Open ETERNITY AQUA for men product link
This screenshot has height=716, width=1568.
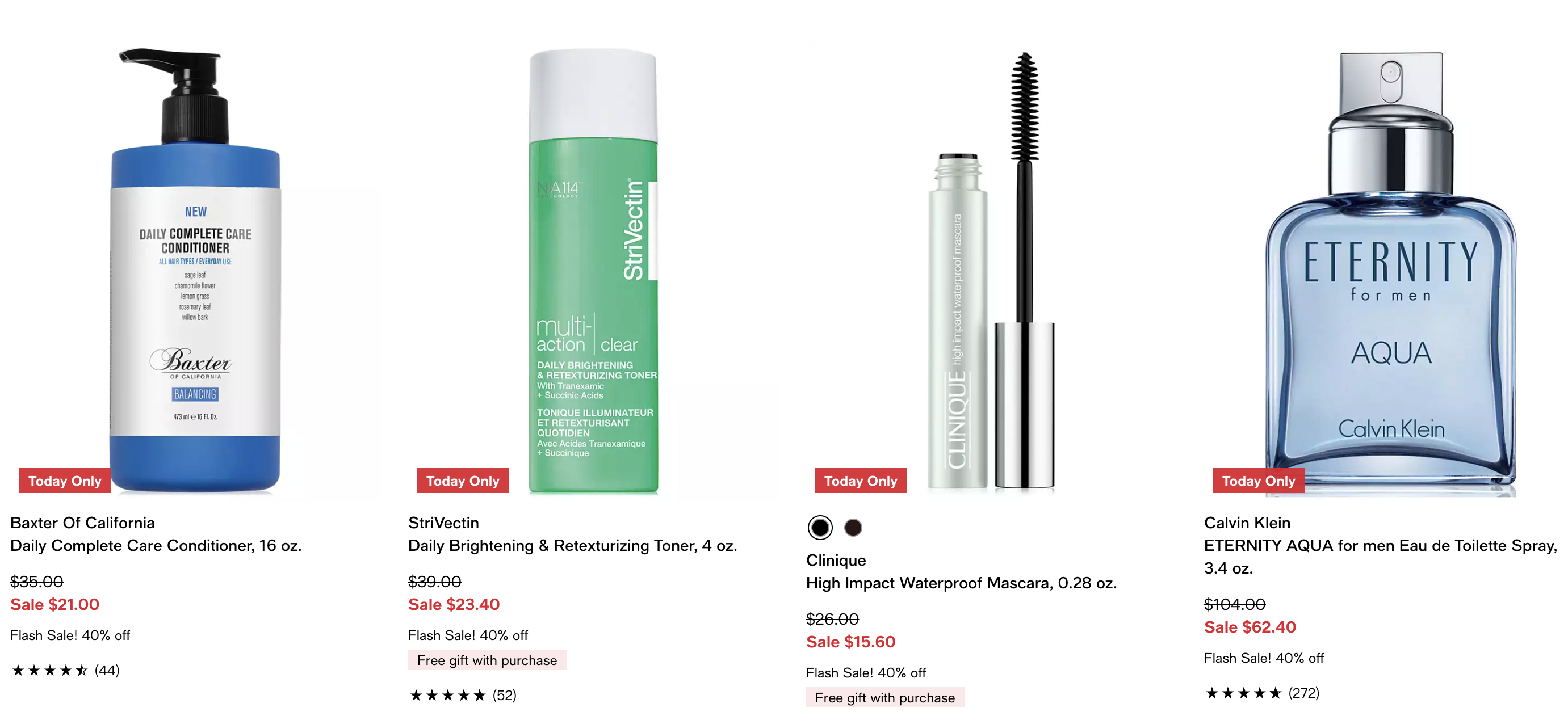pos(1381,557)
